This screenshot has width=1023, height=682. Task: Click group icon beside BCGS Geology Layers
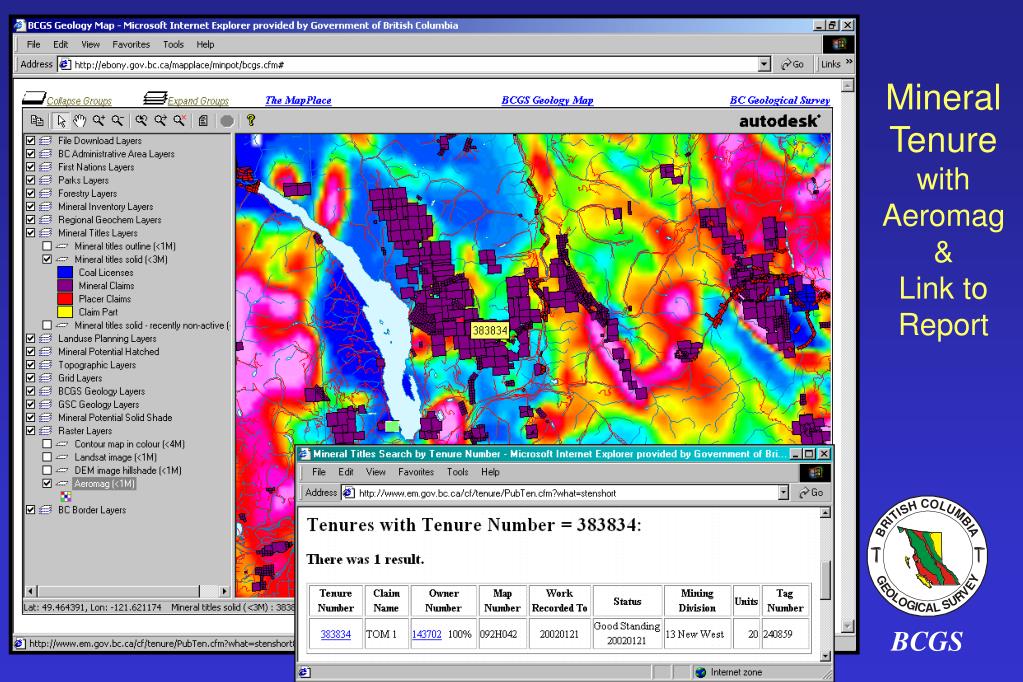tap(46, 392)
